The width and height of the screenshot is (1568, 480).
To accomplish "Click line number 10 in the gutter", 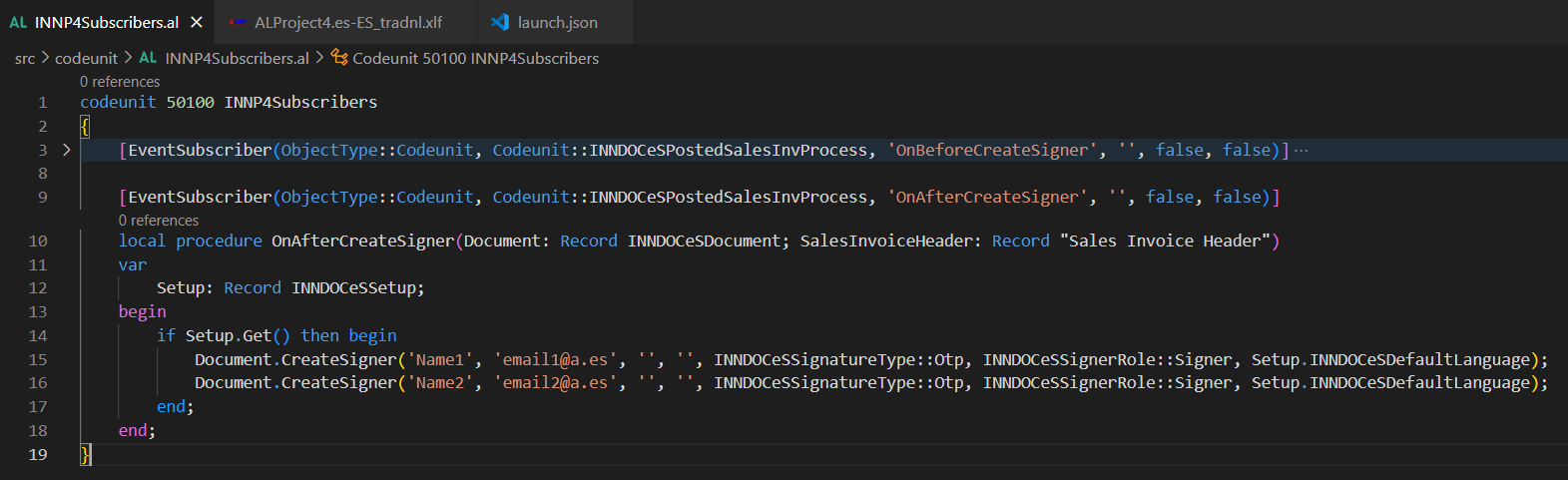I will tap(38, 241).
